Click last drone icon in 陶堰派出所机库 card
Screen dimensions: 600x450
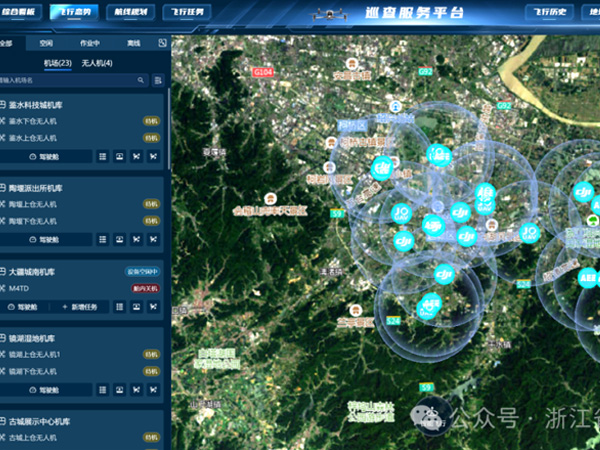click(153, 240)
